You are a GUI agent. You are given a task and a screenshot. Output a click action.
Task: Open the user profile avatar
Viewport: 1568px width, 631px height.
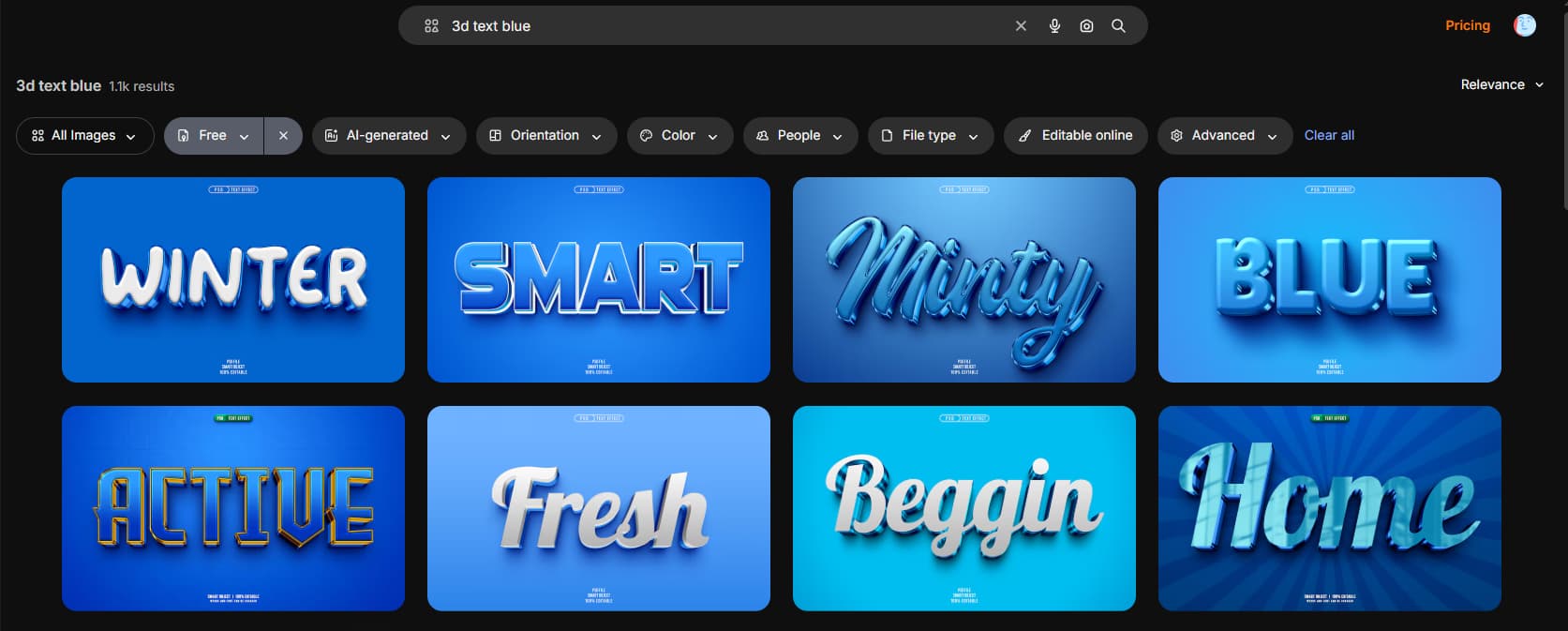pyautogui.click(x=1525, y=25)
